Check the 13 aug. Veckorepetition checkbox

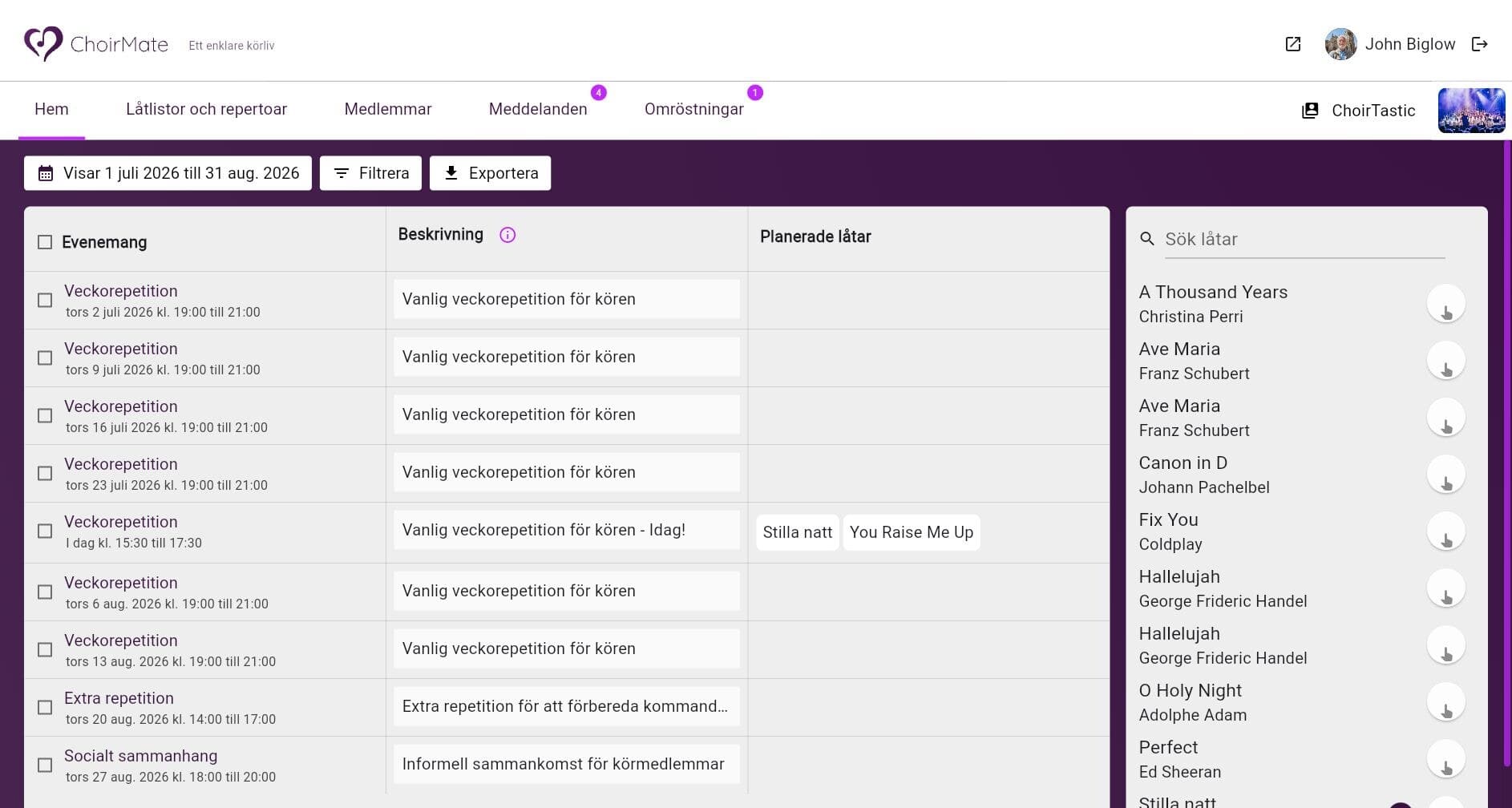45,649
